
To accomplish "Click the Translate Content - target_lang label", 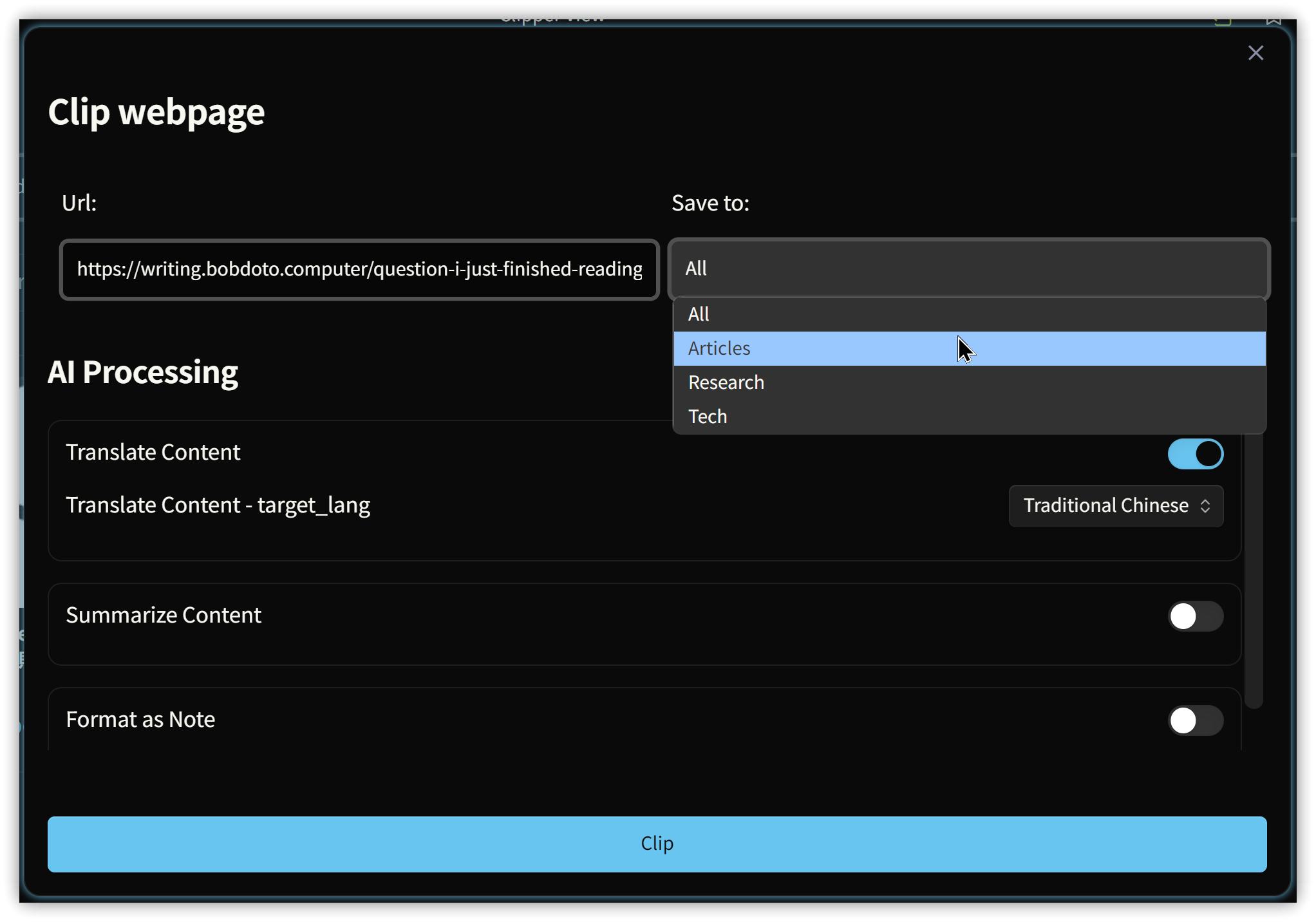I will coord(218,505).
